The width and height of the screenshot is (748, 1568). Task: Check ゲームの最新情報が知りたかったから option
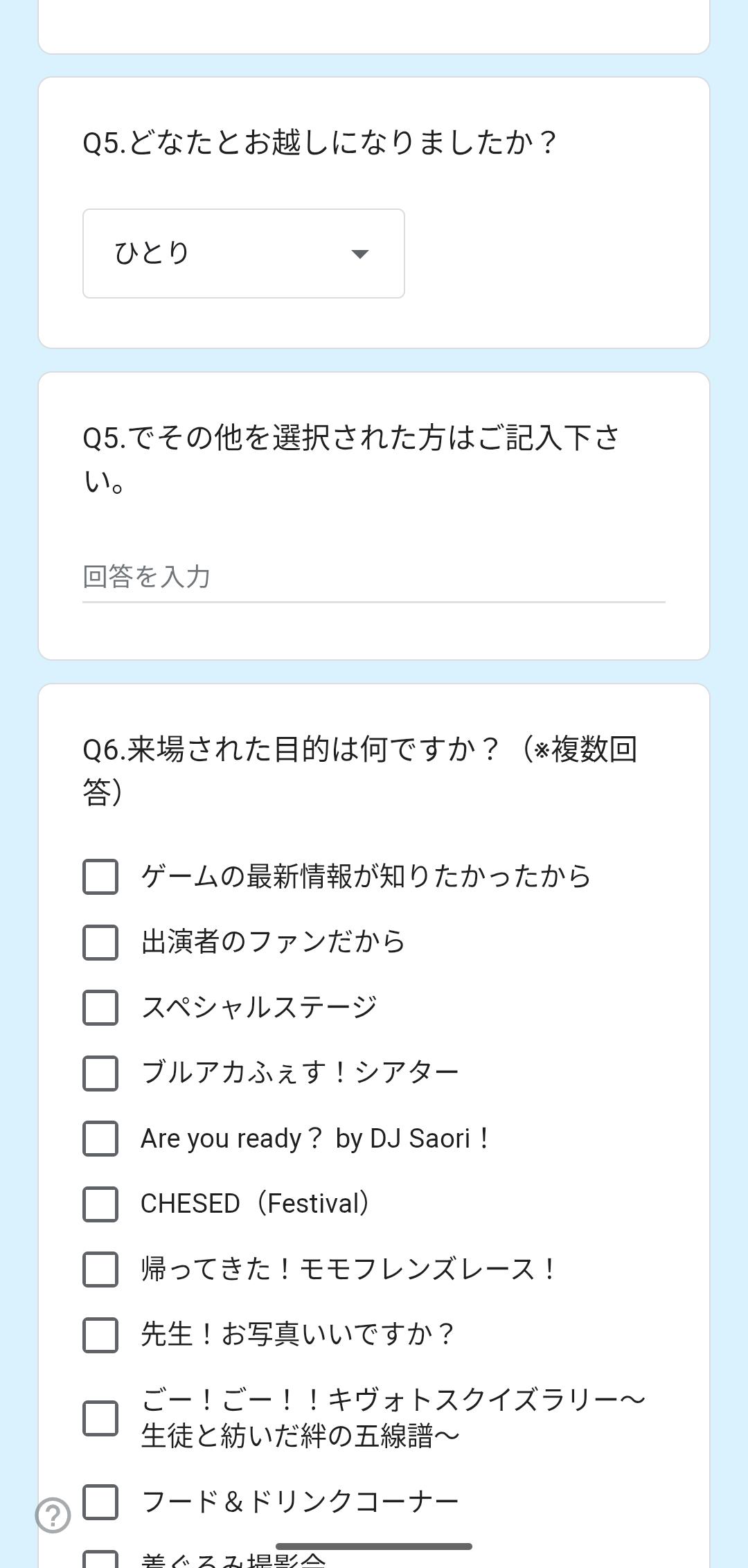pyautogui.click(x=100, y=877)
